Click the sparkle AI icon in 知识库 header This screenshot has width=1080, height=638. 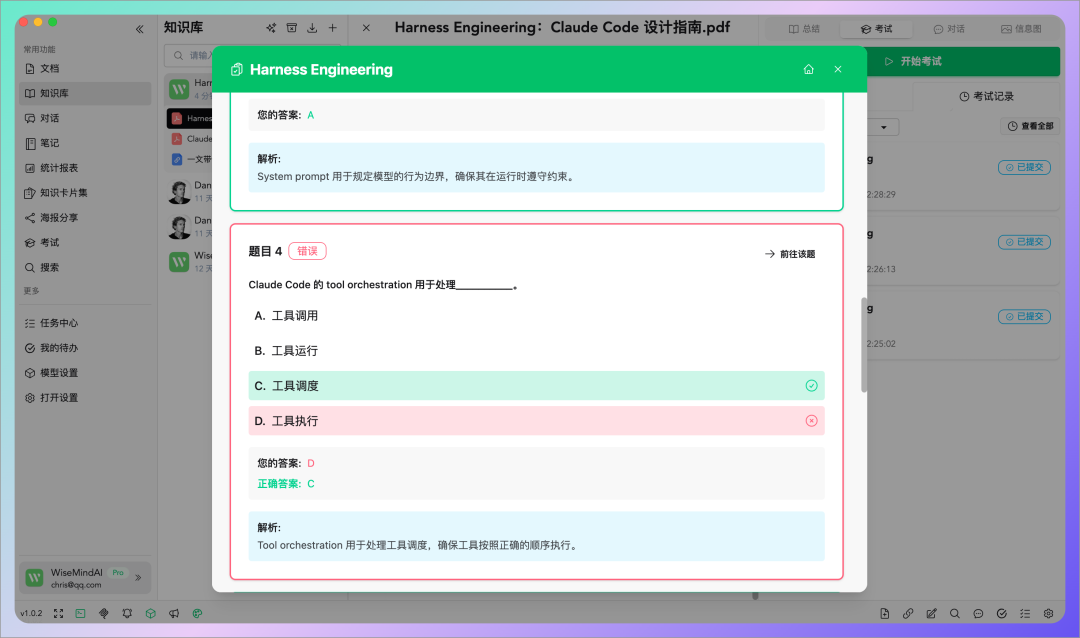click(271, 28)
